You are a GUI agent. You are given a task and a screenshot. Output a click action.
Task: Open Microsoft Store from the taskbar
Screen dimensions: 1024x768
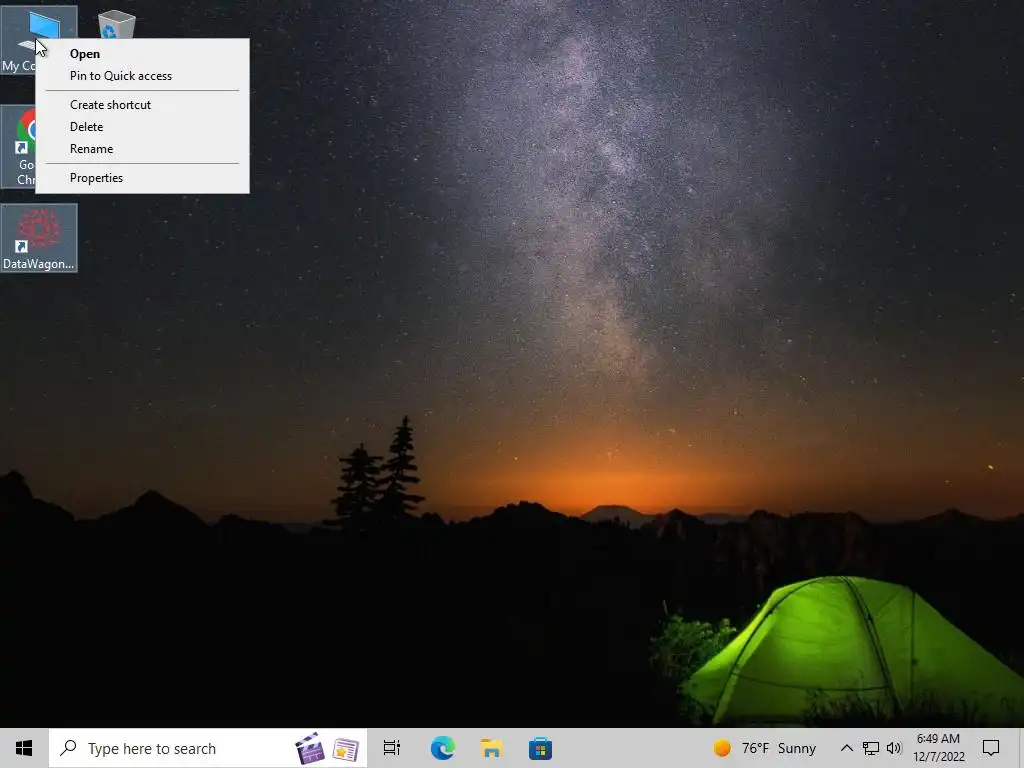tap(541, 748)
